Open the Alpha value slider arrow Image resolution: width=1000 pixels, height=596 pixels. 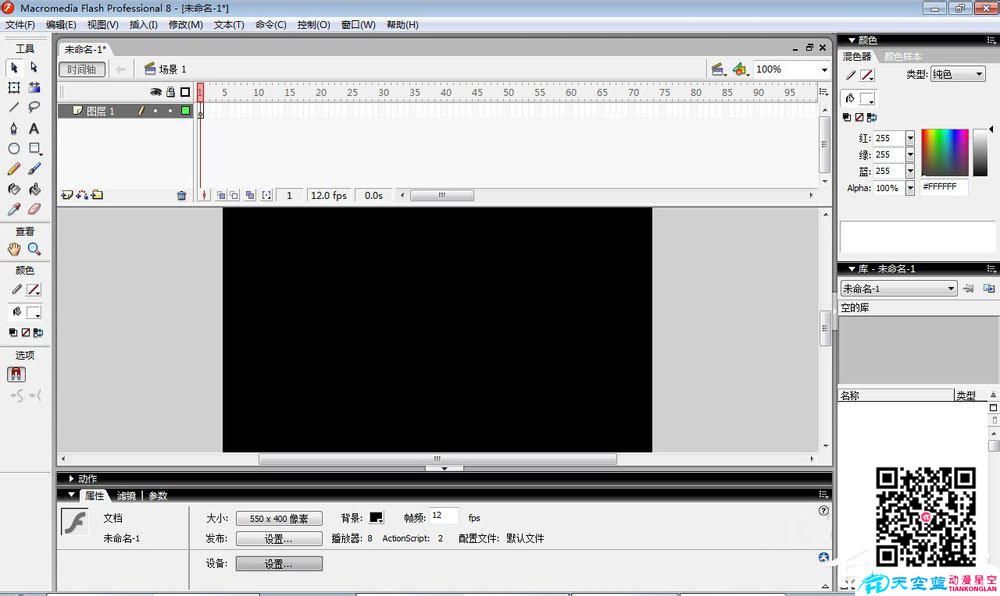tap(910, 188)
